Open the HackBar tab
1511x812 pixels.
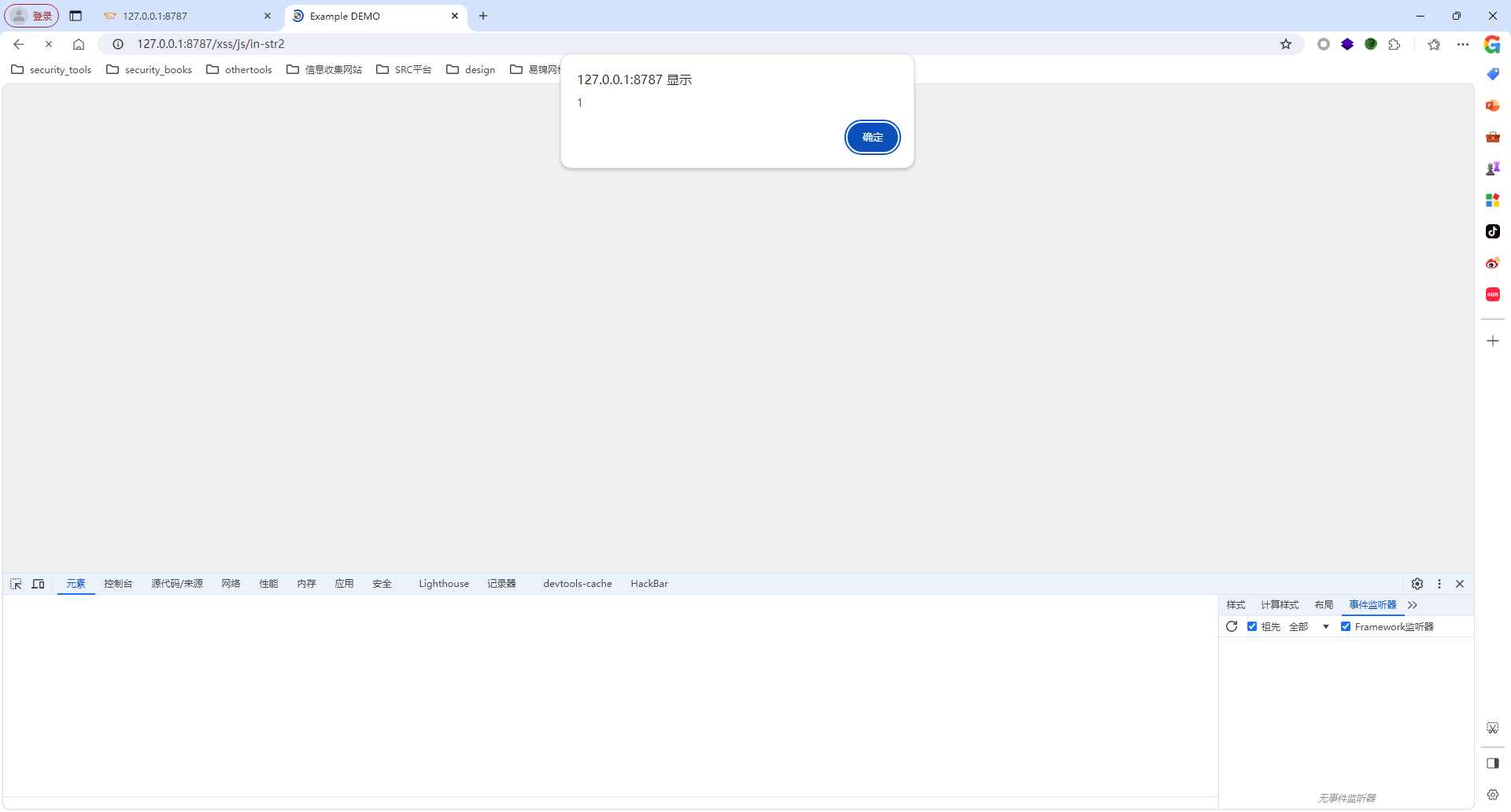(x=649, y=584)
